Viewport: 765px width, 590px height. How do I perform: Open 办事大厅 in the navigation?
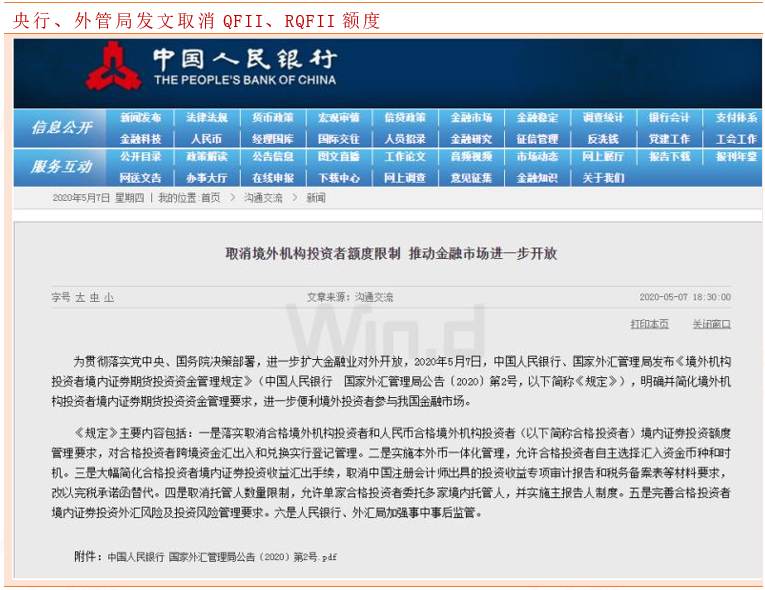(x=207, y=178)
